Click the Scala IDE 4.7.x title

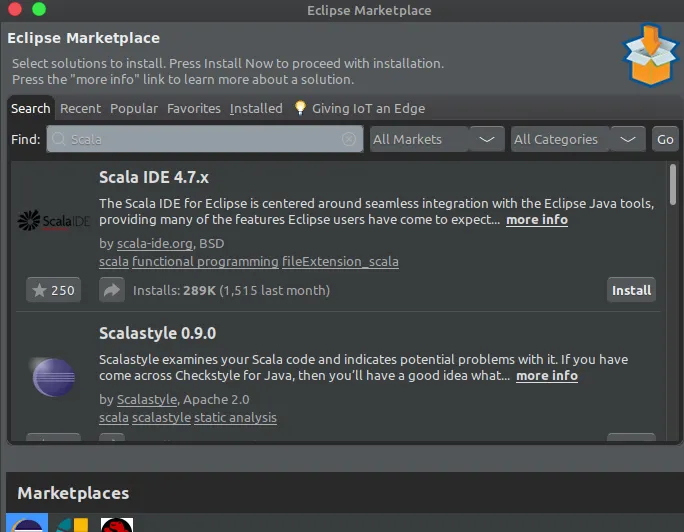[x=154, y=177]
